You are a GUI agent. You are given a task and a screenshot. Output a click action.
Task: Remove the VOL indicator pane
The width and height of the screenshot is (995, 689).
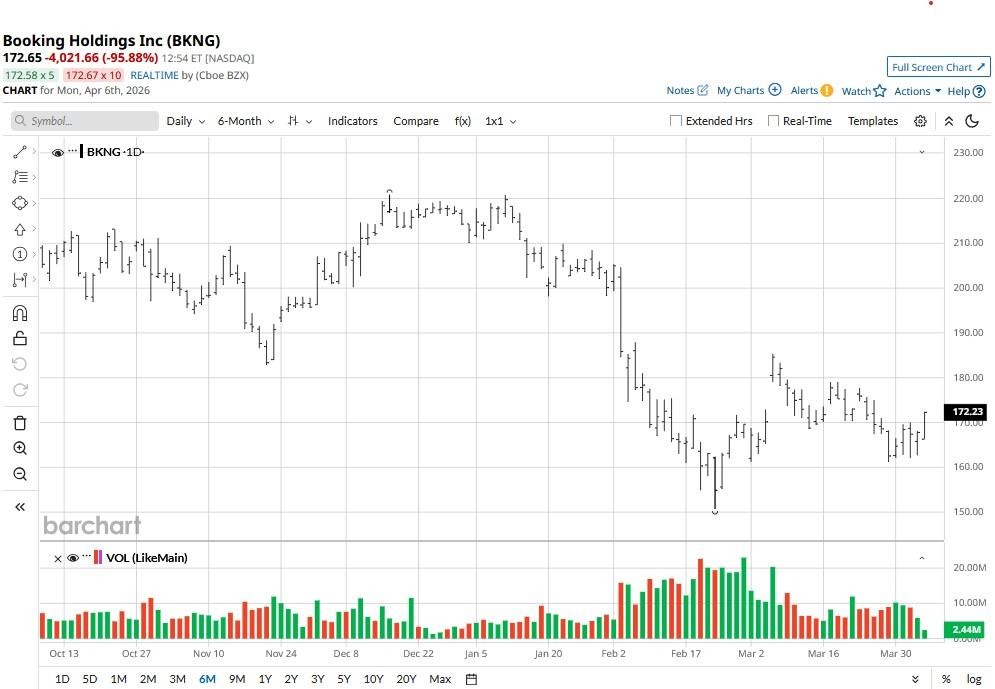(58, 558)
